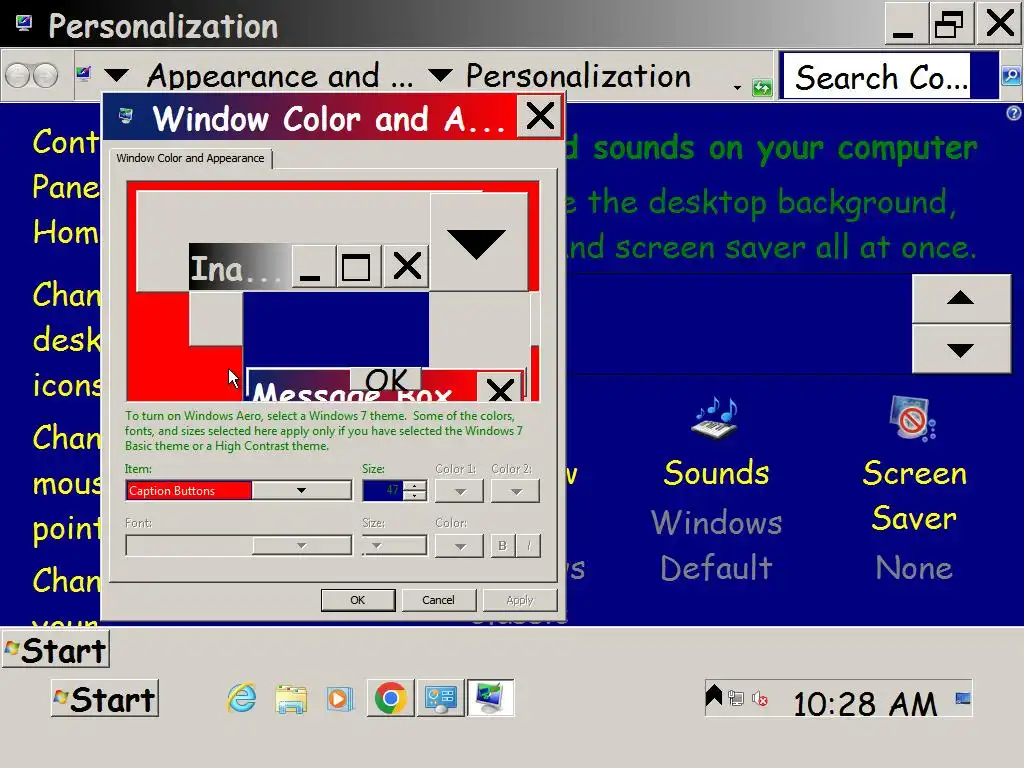Click the Apply button
This screenshot has height=768, width=1024.
(520, 600)
